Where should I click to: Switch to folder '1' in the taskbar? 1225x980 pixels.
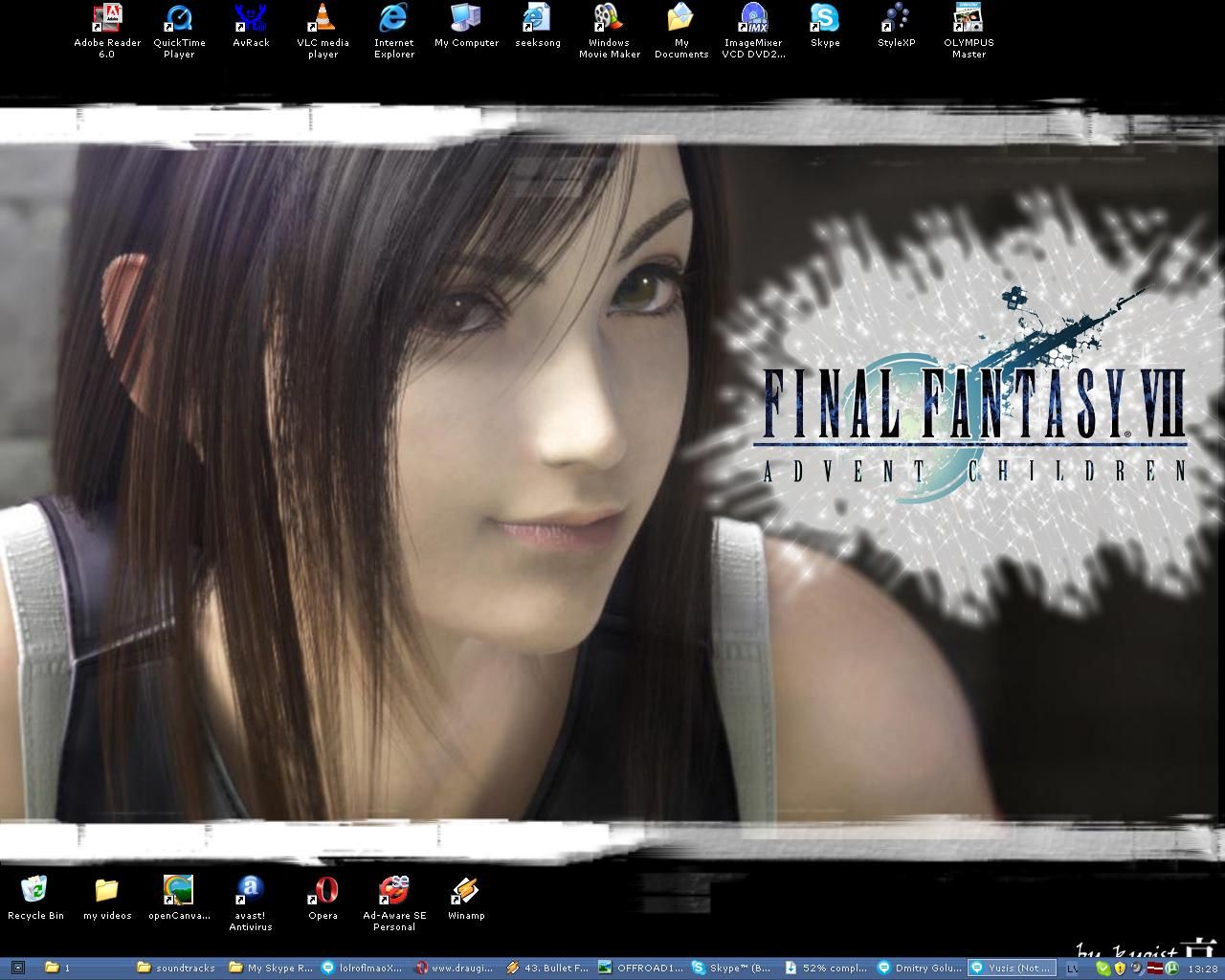tap(85, 969)
